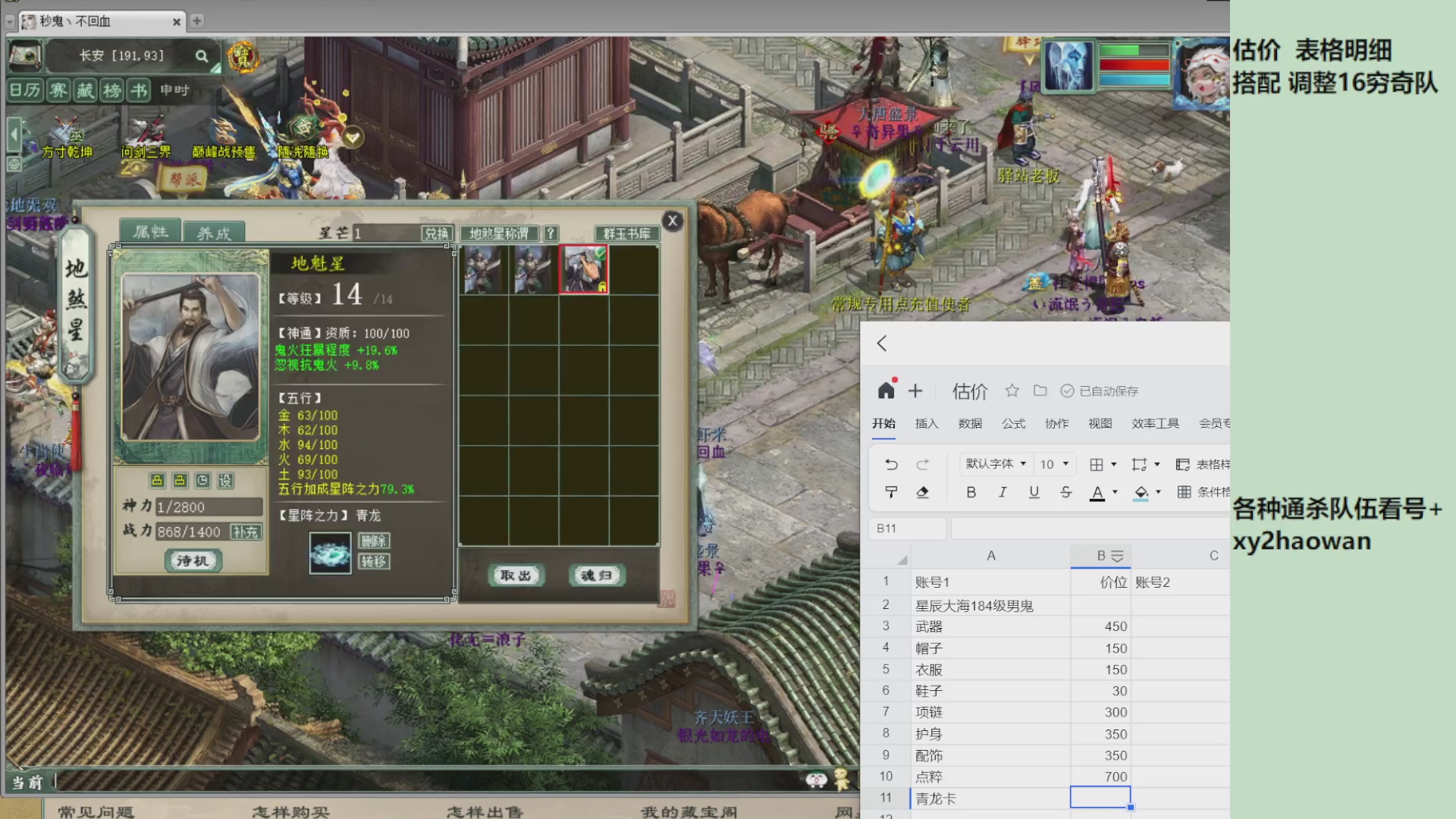1456x819 pixels.
Task: Click the 神力 1/2800 progress bar
Action: pyautogui.click(x=209, y=507)
